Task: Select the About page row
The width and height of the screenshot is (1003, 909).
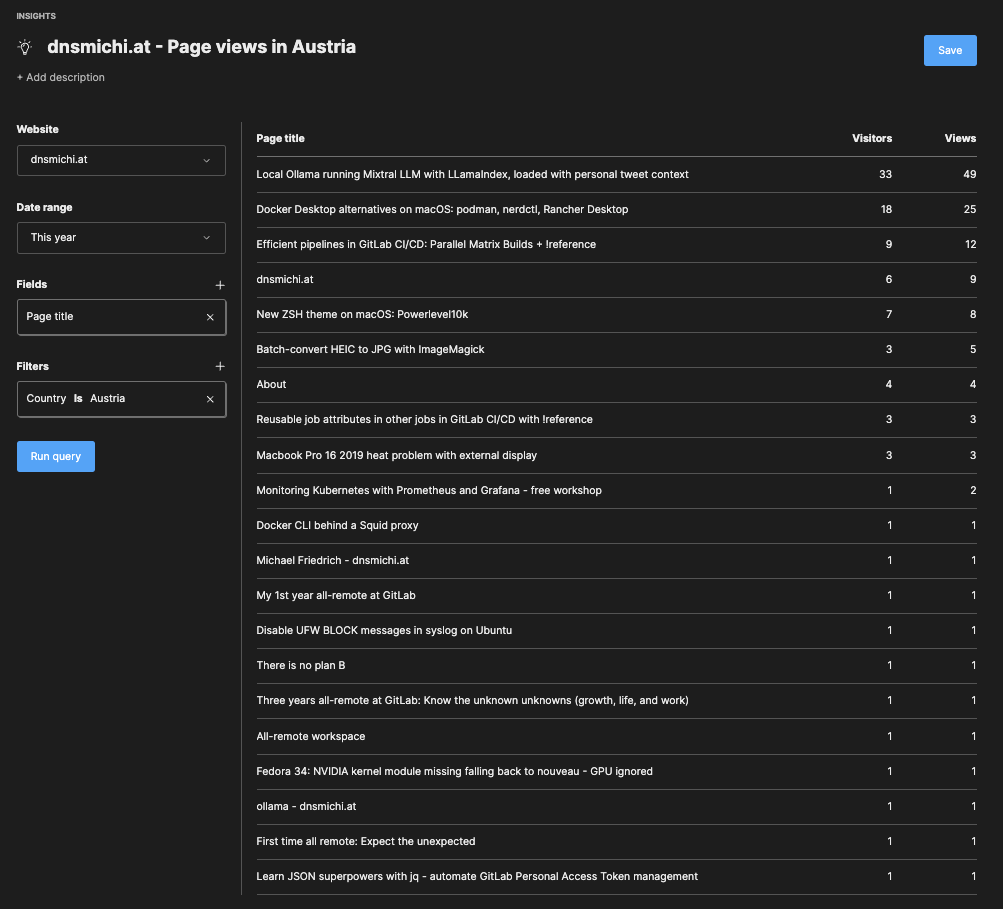Action: pos(271,385)
